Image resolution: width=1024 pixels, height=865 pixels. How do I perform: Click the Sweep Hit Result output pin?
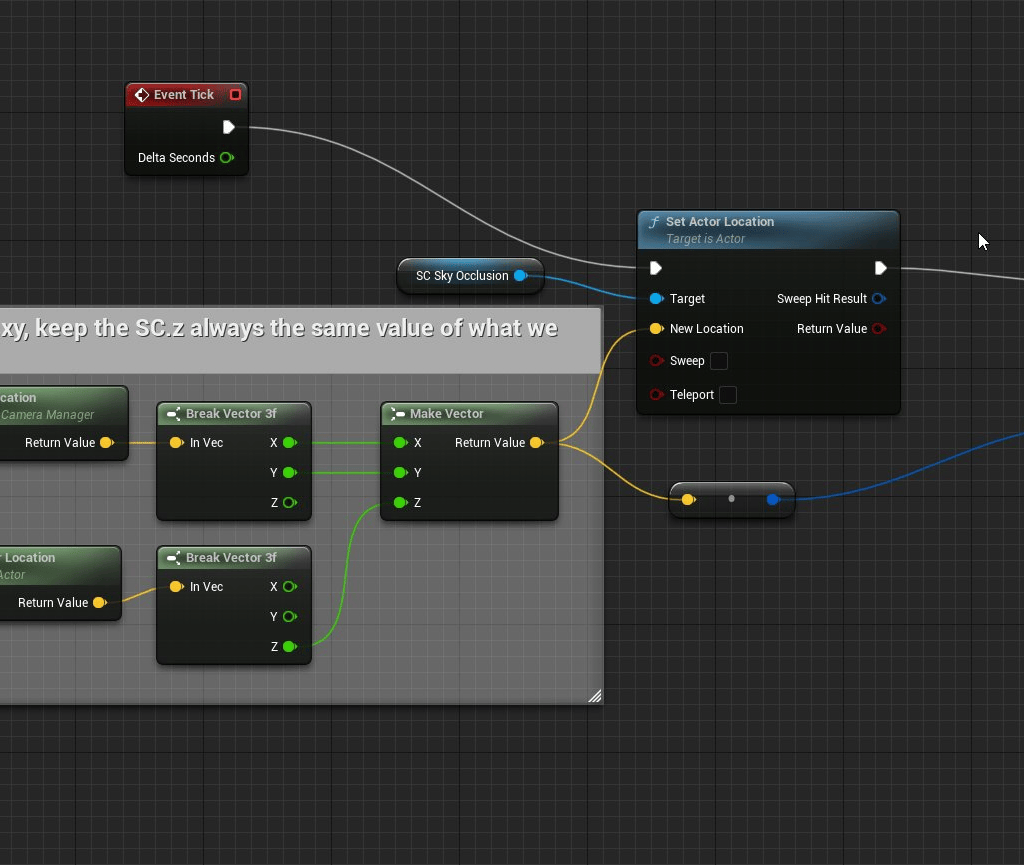point(878,298)
